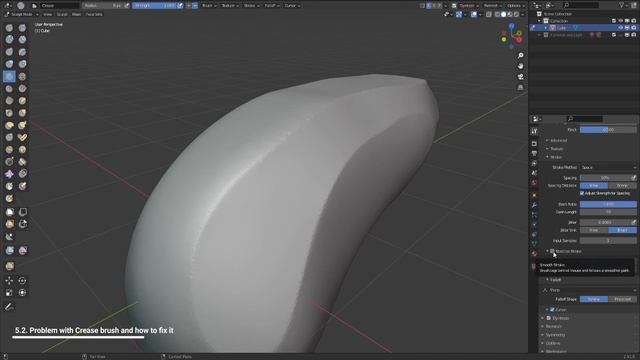
Task: Select the Flatten brush
Action: point(9,89)
